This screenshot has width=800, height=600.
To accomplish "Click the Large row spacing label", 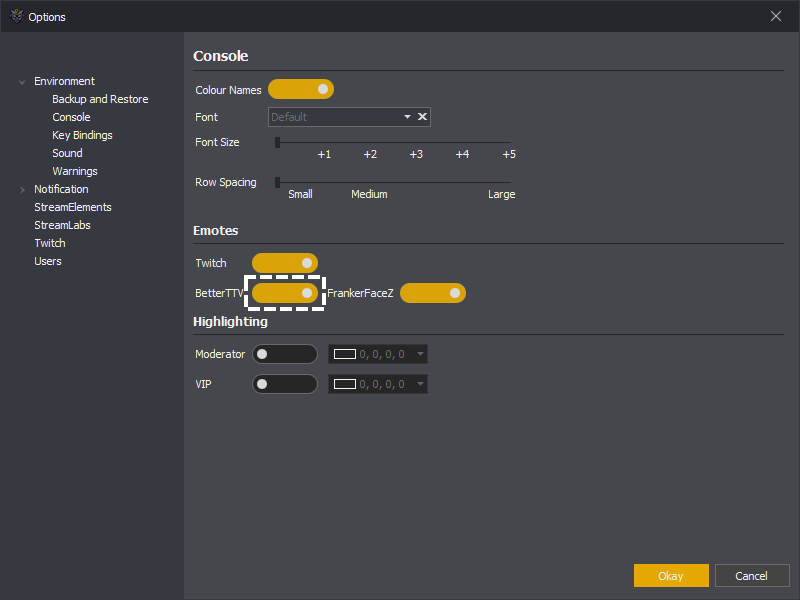I will coord(502,194).
